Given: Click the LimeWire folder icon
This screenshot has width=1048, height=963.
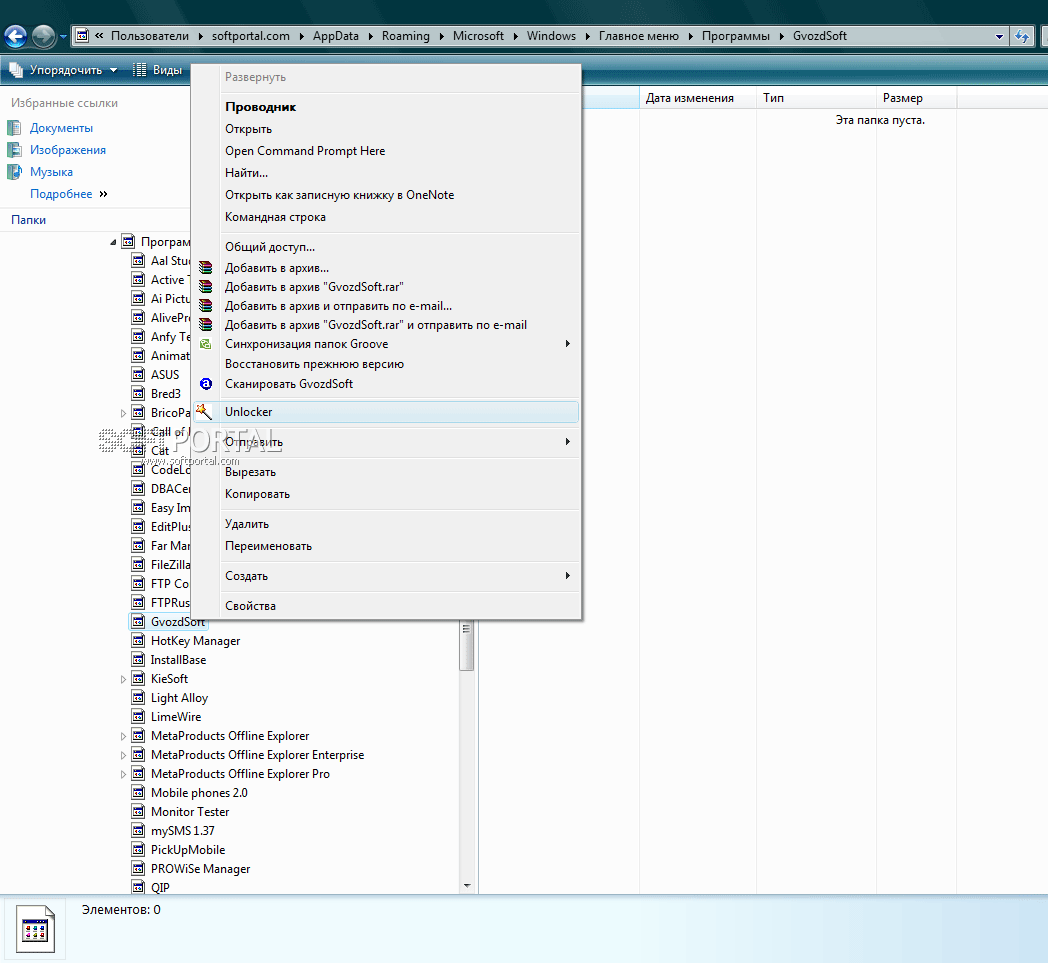Looking at the screenshot, I should [138, 716].
